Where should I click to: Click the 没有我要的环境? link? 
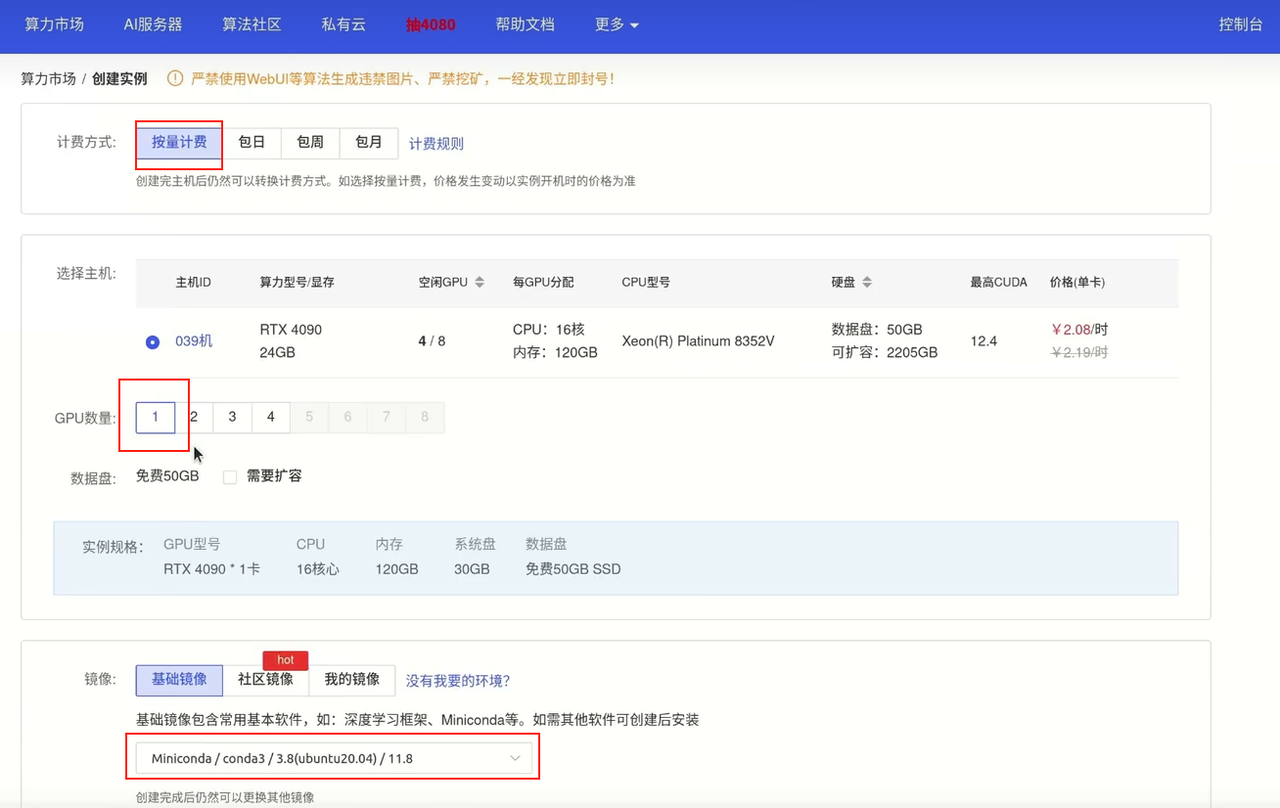[458, 681]
